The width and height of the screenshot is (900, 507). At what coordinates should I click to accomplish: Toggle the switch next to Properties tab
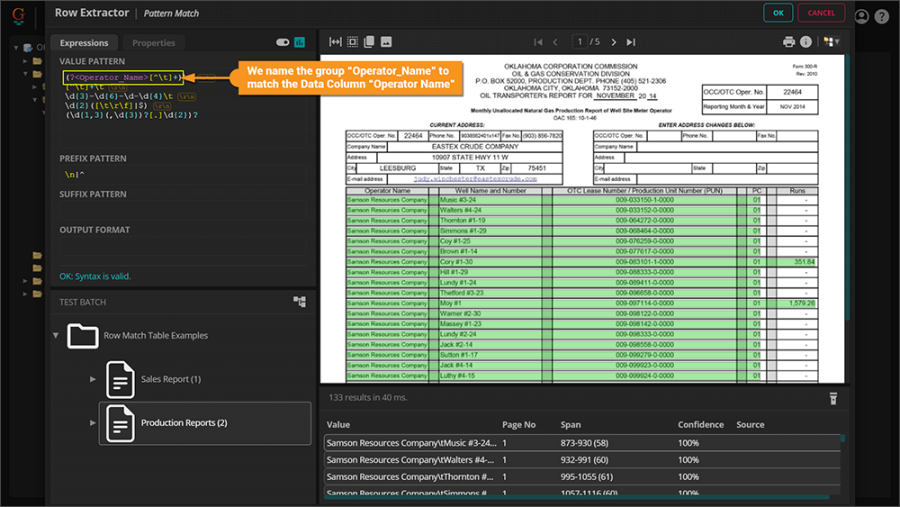pyautogui.click(x=282, y=43)
